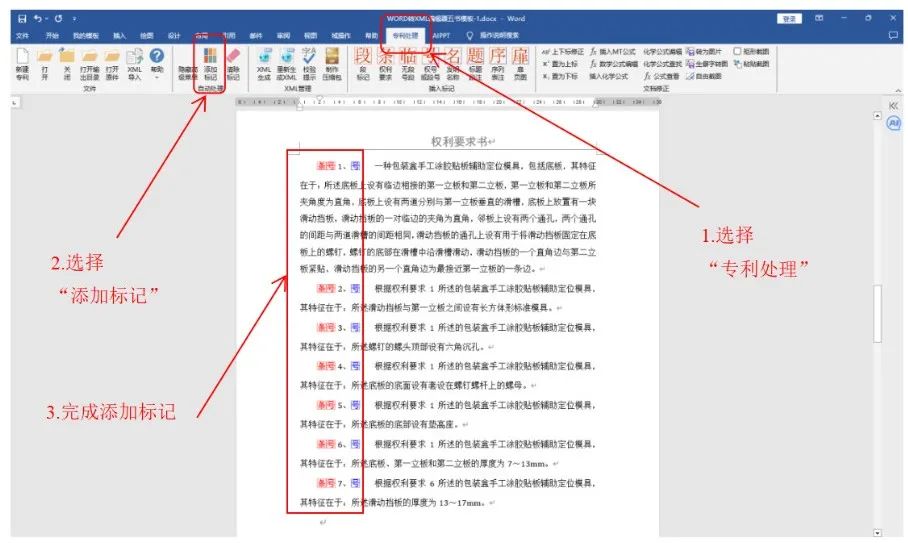908x543 pixels.
Task: Click 数学公式编辑 math formula editor
Action: 614,64
